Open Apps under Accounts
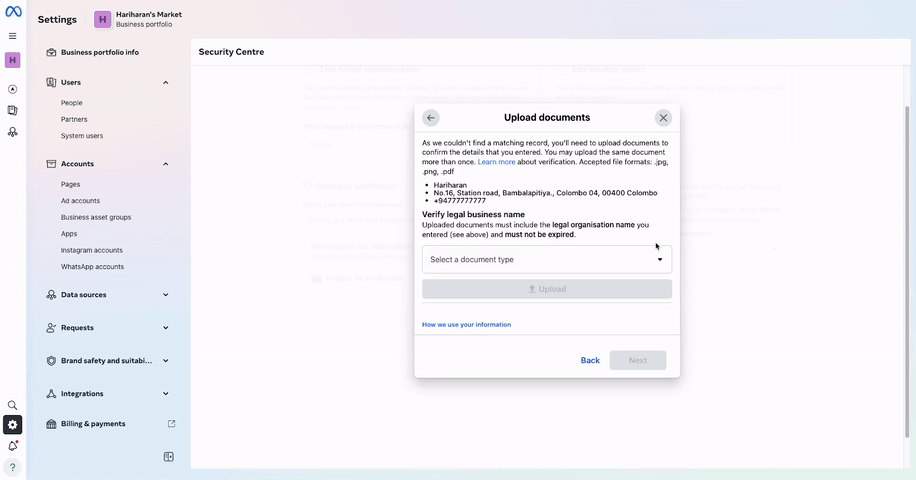The height and width of the screenshot is (480, 916). coord(69,234)
